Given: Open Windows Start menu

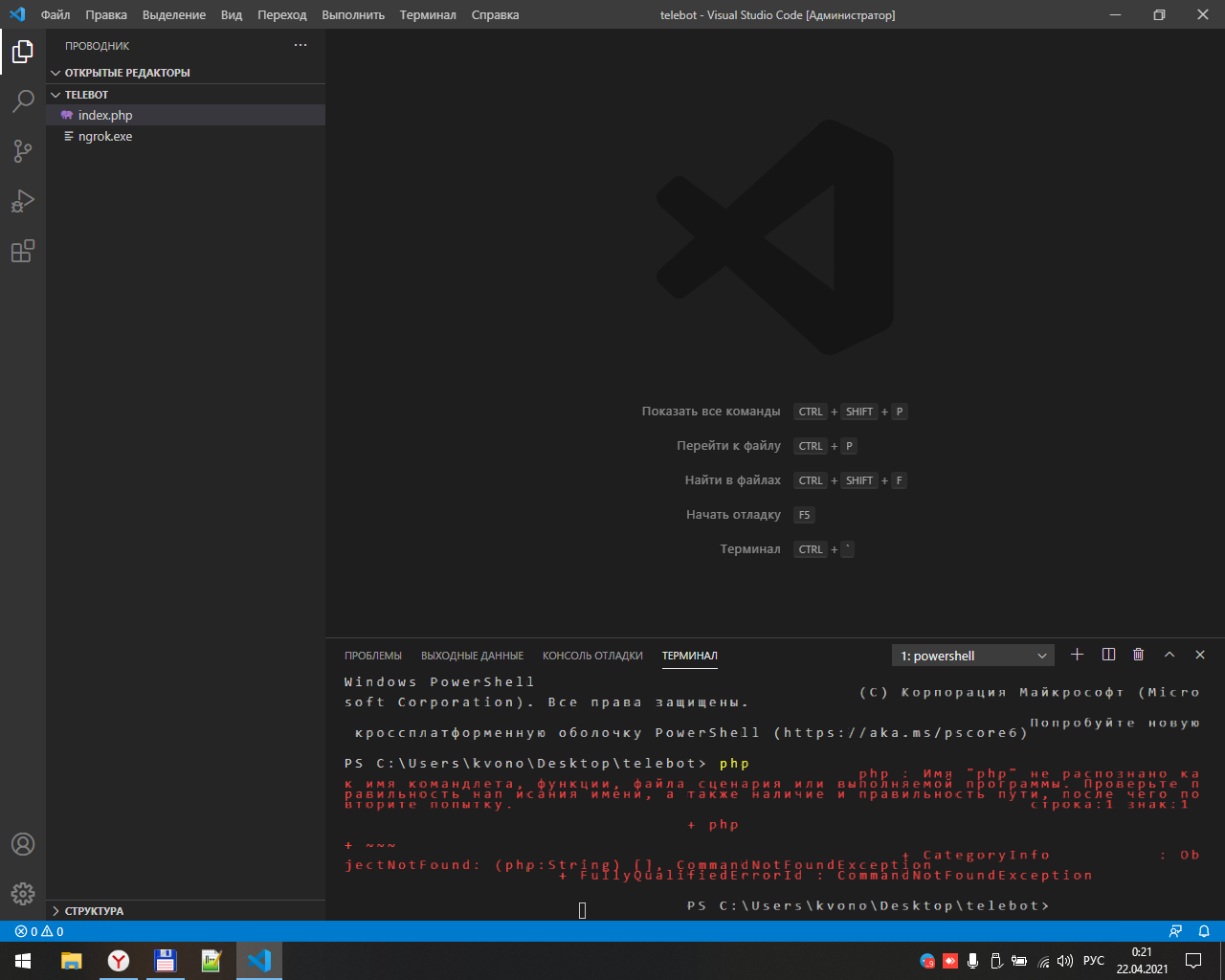Looking at the screenshot, I should pyautogui.click(x=23, y=961).
